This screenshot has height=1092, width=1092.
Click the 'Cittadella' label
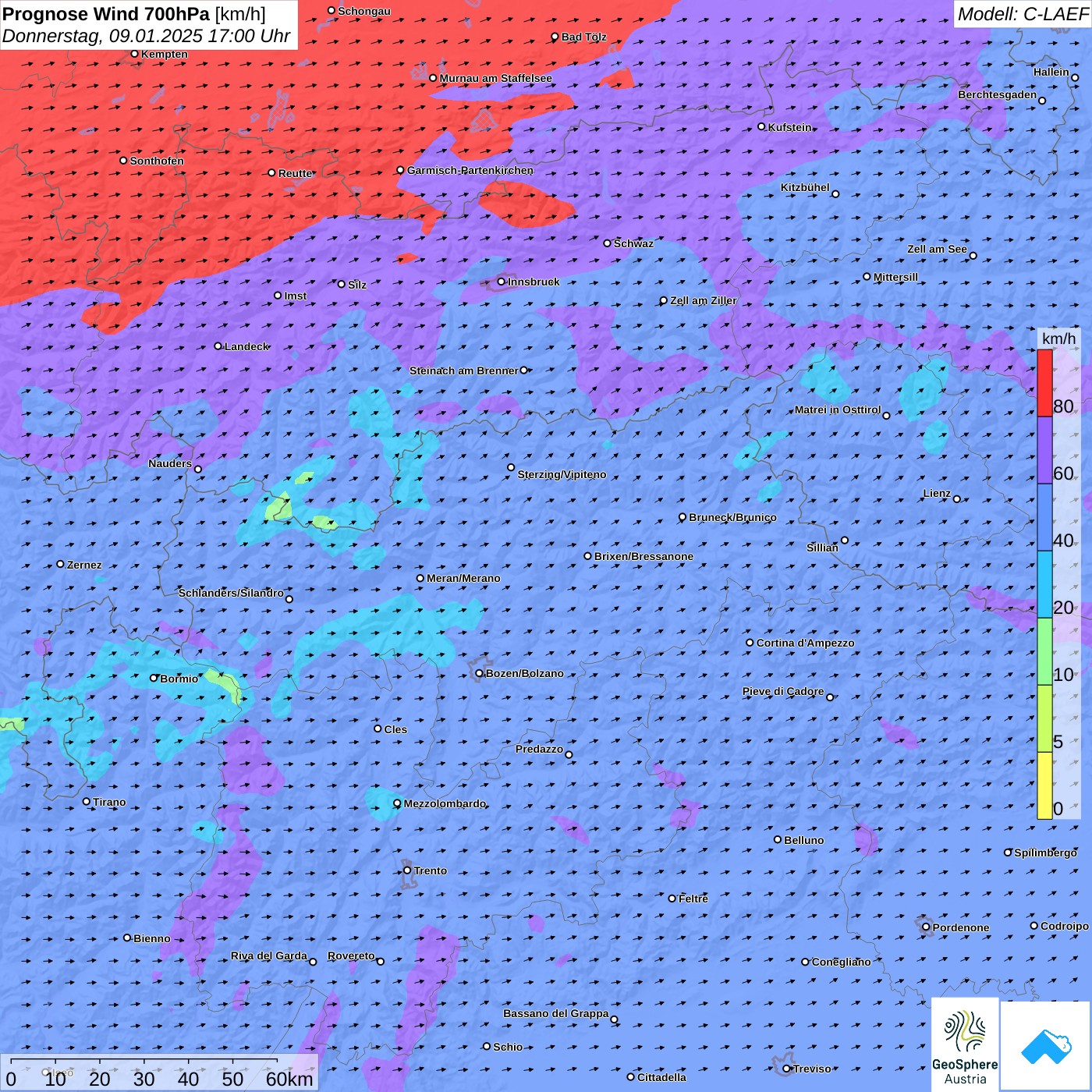[661, 1077]
